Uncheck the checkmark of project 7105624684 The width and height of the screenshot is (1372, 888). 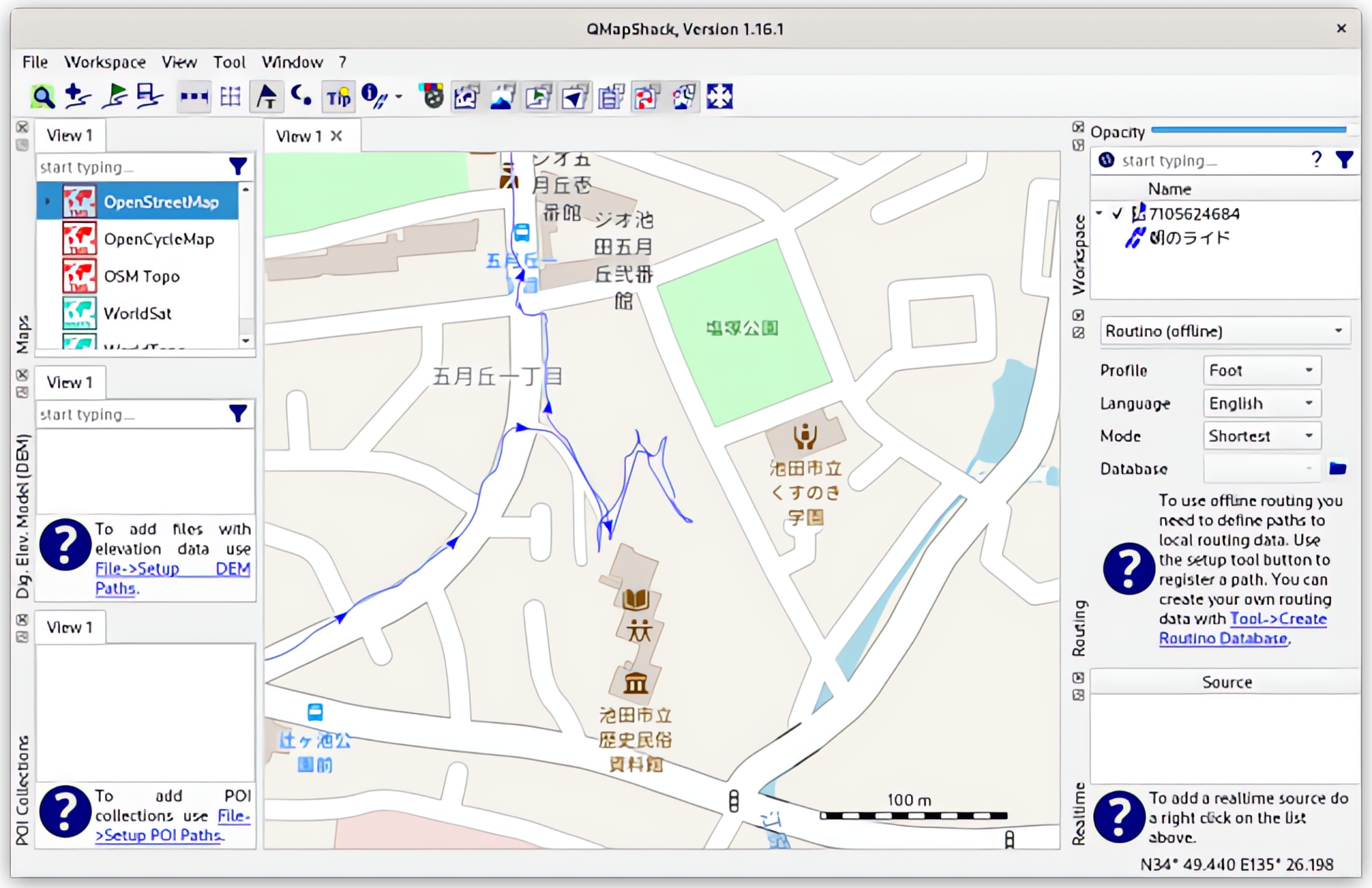[x=1117, y=214]
